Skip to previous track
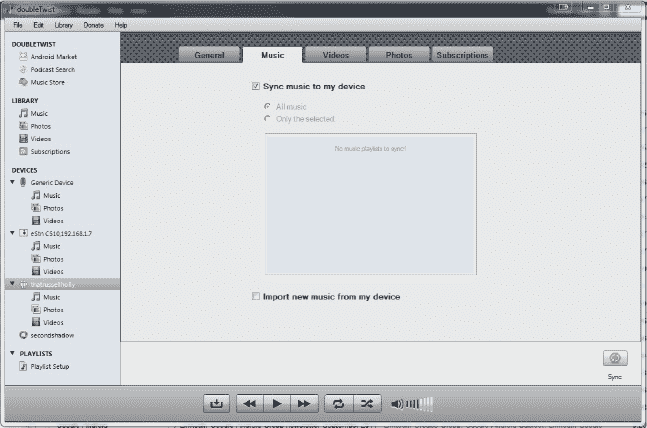 point(250,403)
